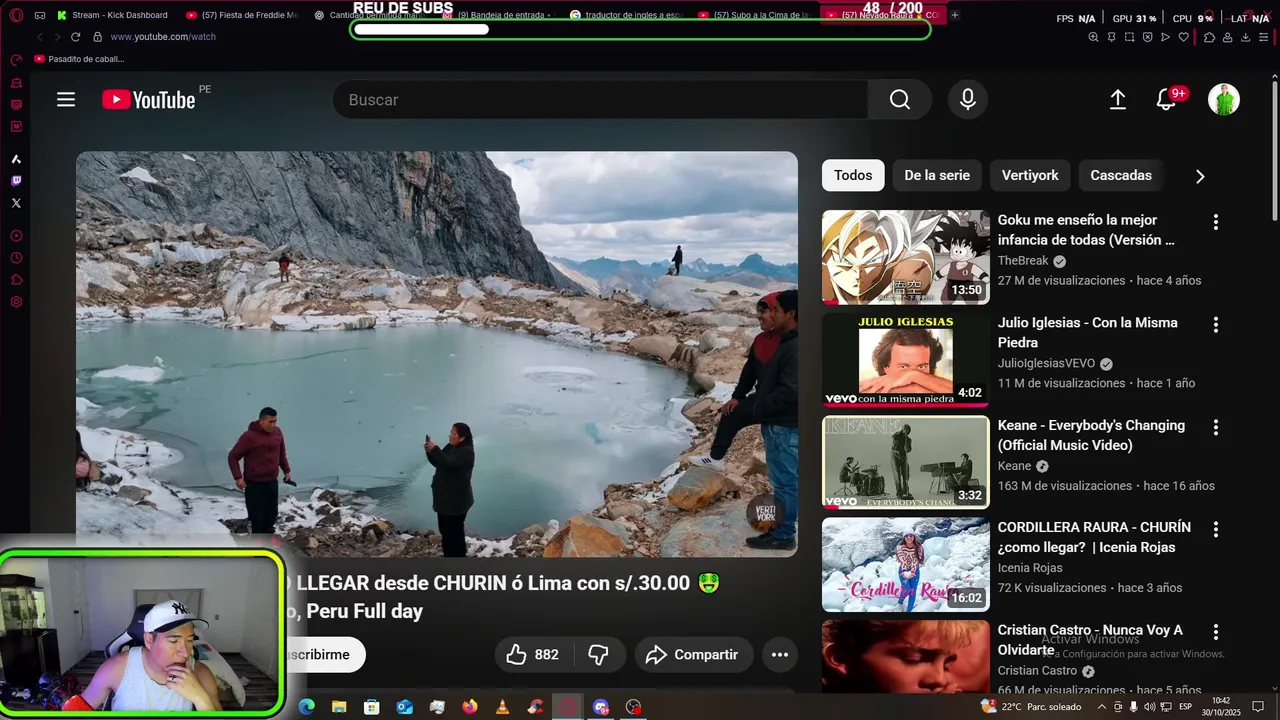Click in the Buscar search field

tap(600, 99)
